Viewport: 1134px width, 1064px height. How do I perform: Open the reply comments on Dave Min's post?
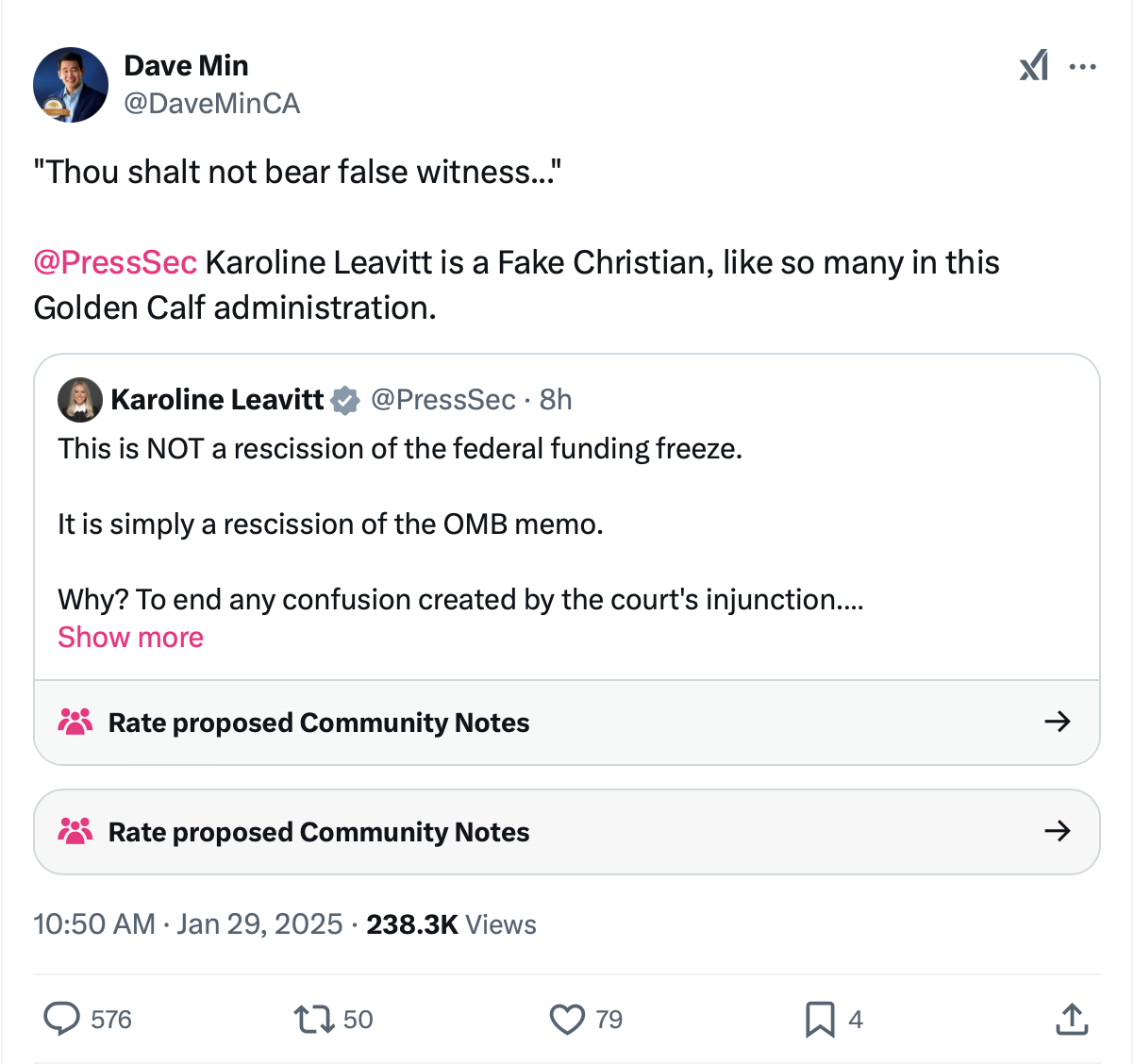tap(62, 1019)
